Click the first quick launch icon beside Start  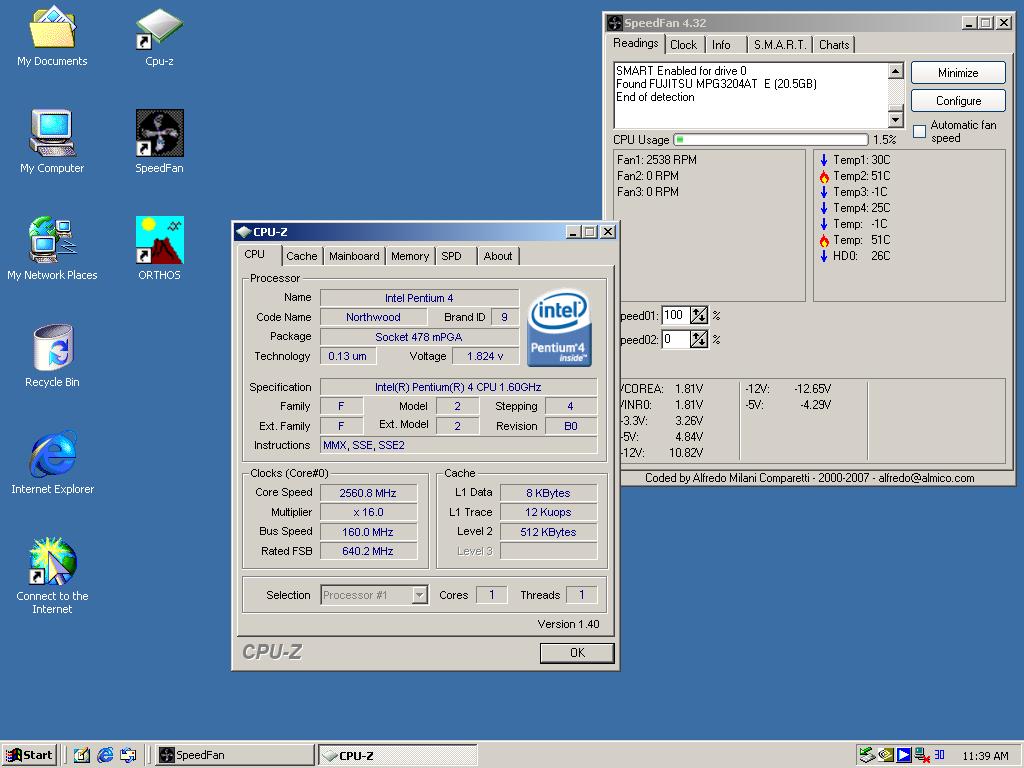[x=82, y=755]
